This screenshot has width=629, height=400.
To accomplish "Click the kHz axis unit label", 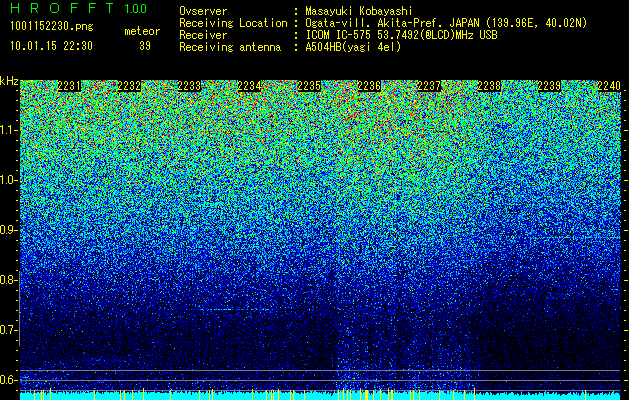I will click(9, 81).
